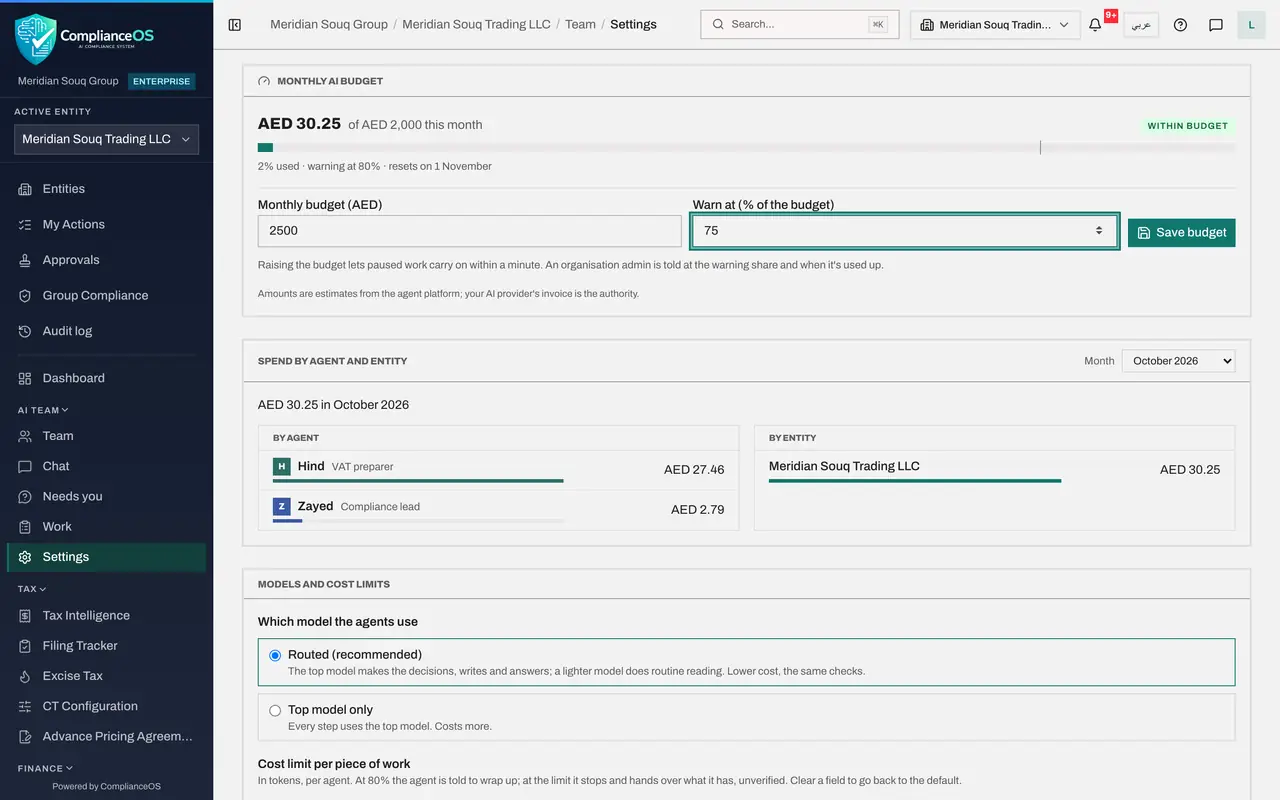The image size is (1280, 800).
Task: Open Filing Tracker in the sidebar
Action: (x=106, y=646)
